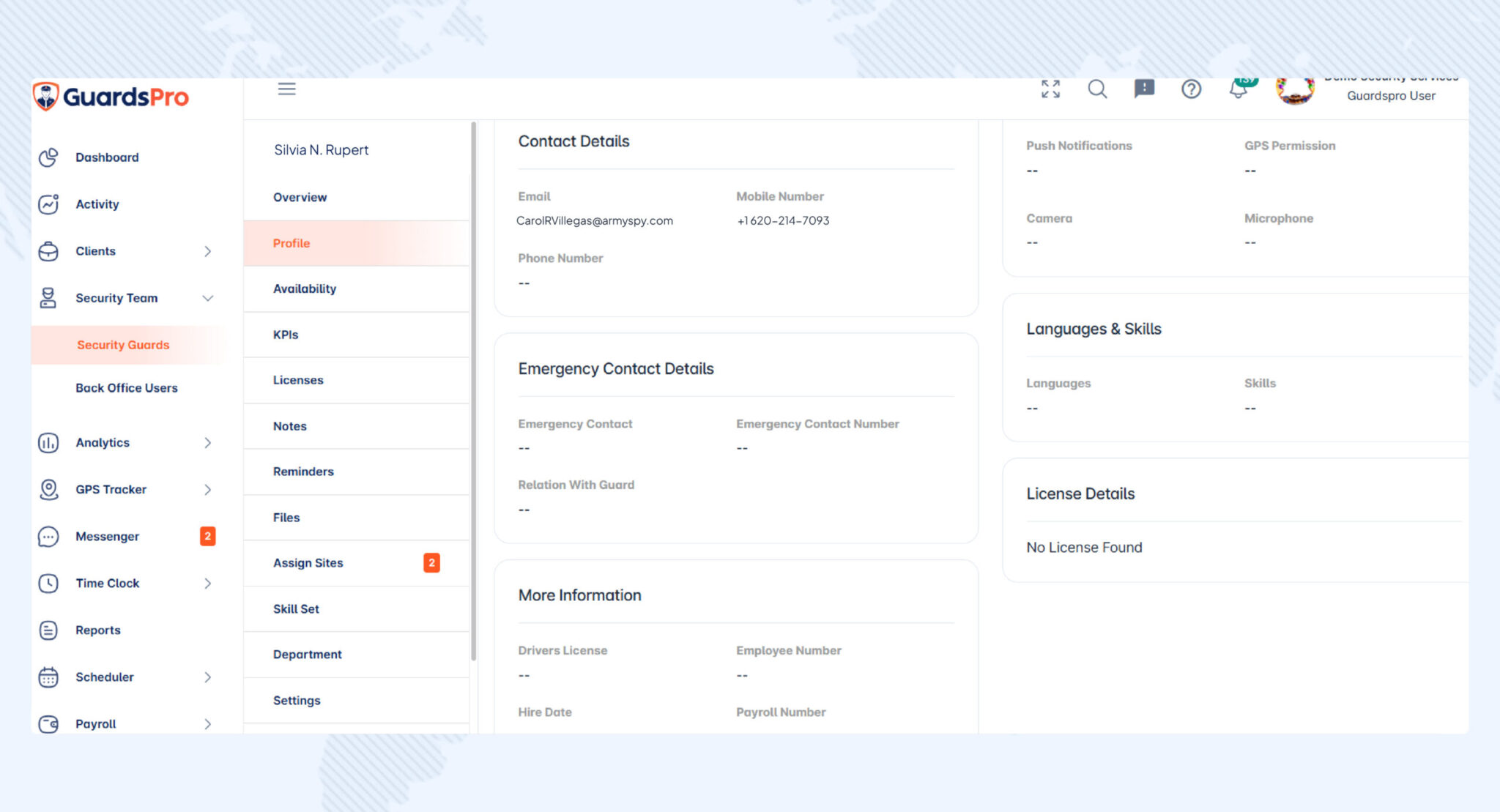Click the GuardsPro logo
The width and height of the screenshot is (1500, 812).
point(111,97)
